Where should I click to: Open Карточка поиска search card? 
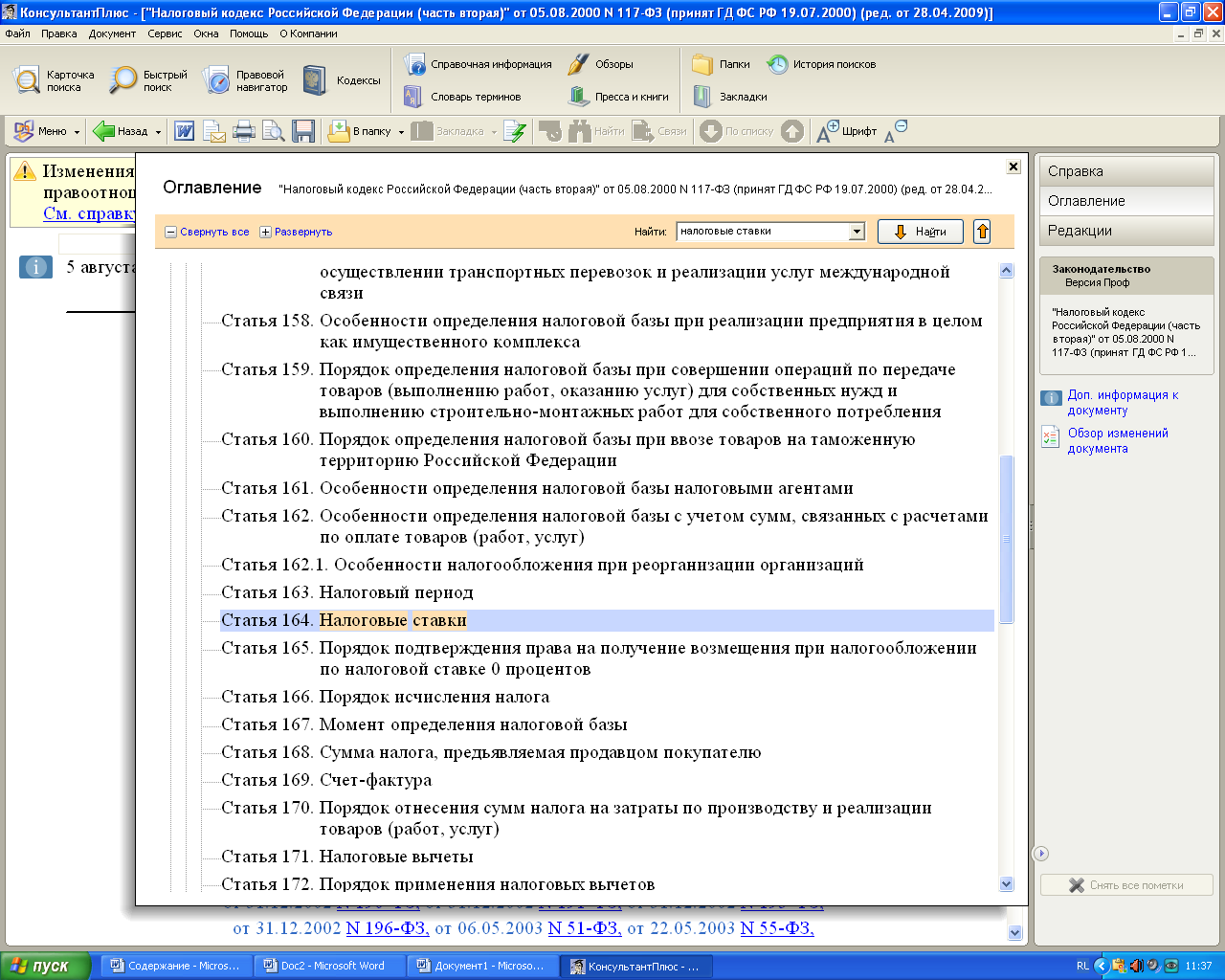pos(55,80)
